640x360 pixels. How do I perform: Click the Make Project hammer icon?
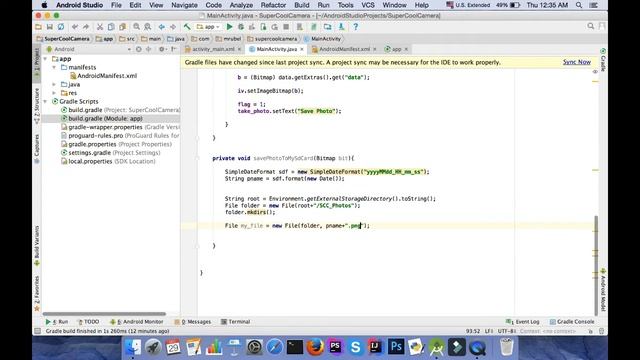click(x=187, y=27)
